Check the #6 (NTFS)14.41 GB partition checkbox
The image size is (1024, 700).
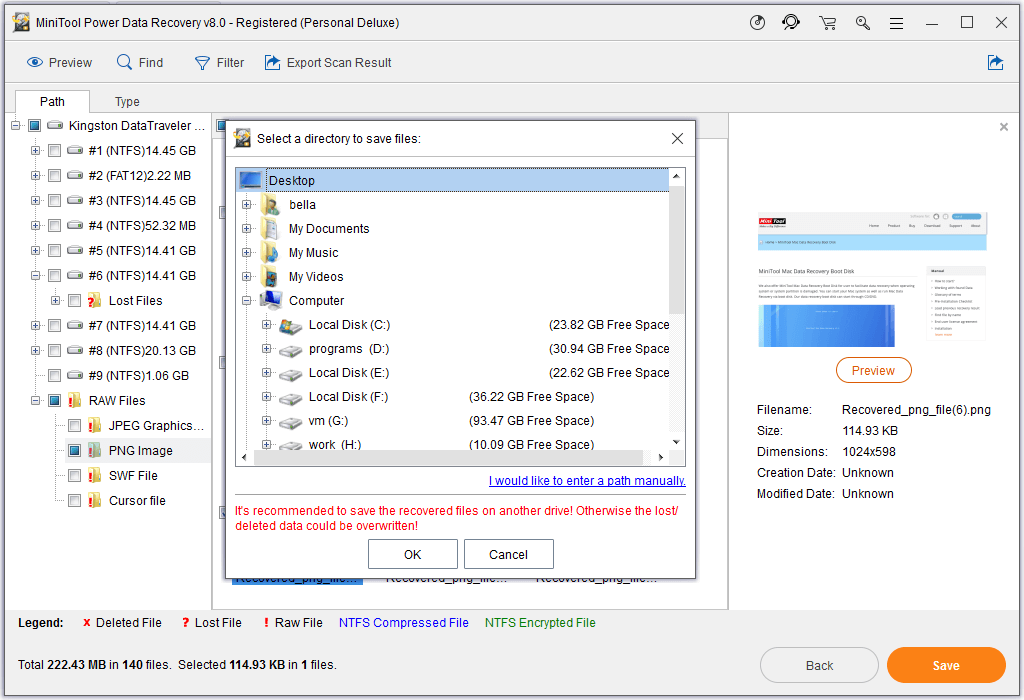[55, 276]
